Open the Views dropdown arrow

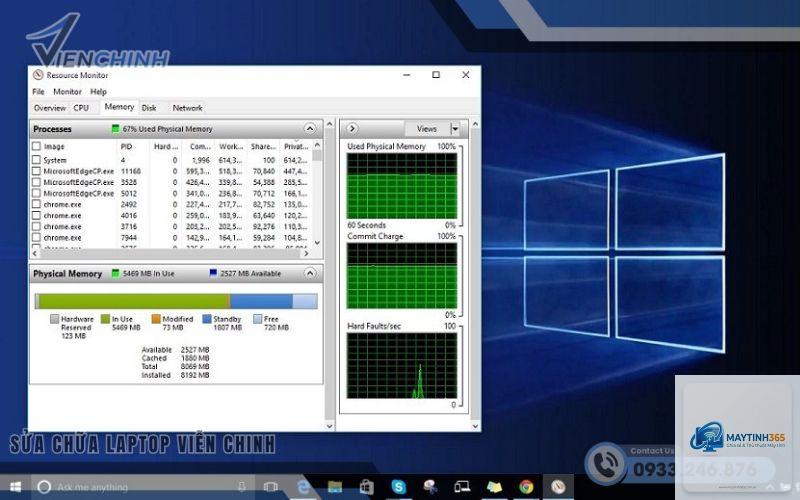coord(455,129)
